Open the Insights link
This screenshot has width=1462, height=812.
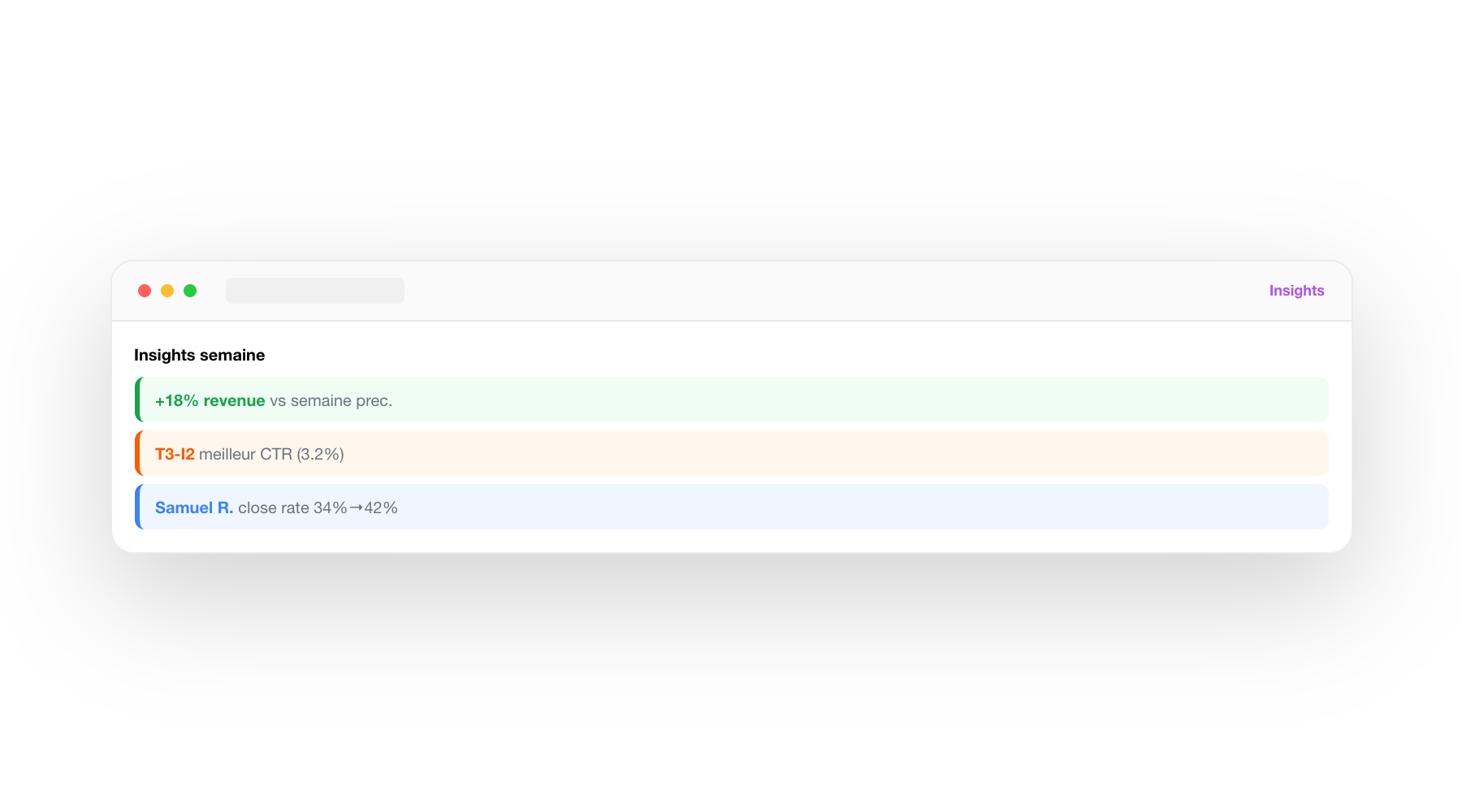click(x=1295, y=290)
